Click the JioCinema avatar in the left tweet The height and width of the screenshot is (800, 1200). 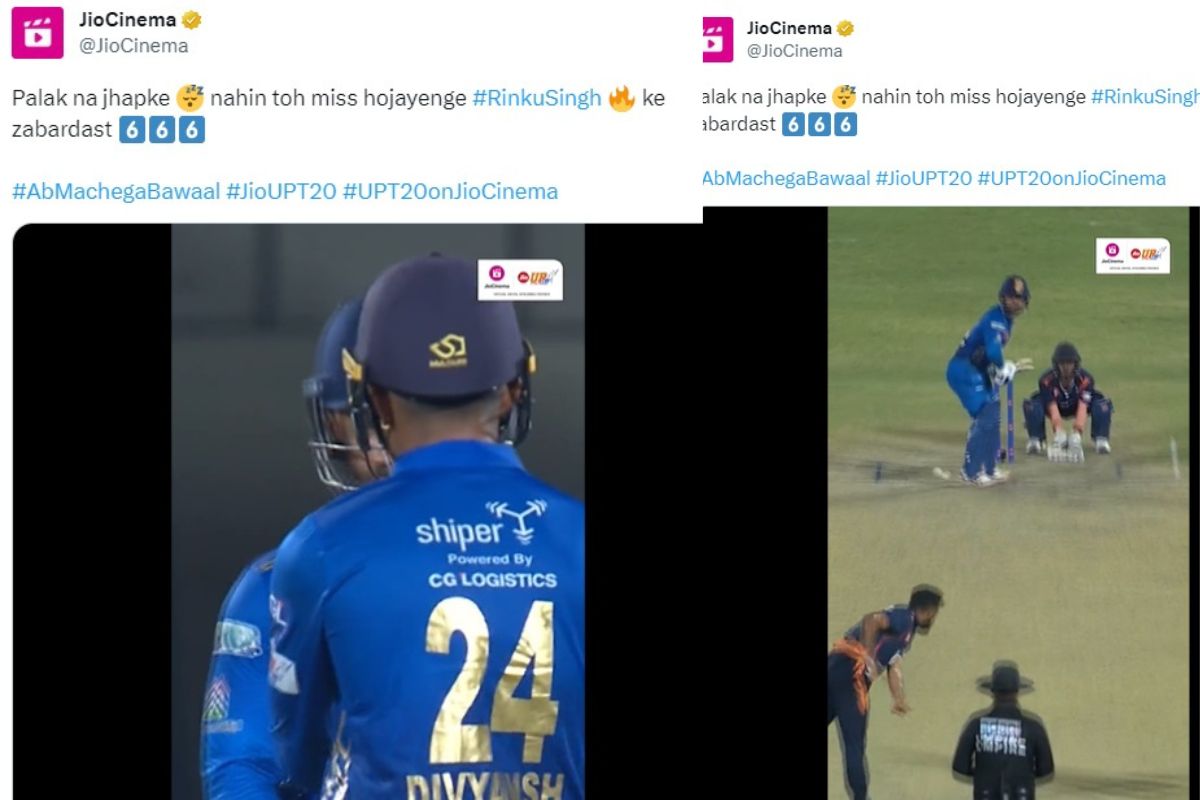(37, 33)
